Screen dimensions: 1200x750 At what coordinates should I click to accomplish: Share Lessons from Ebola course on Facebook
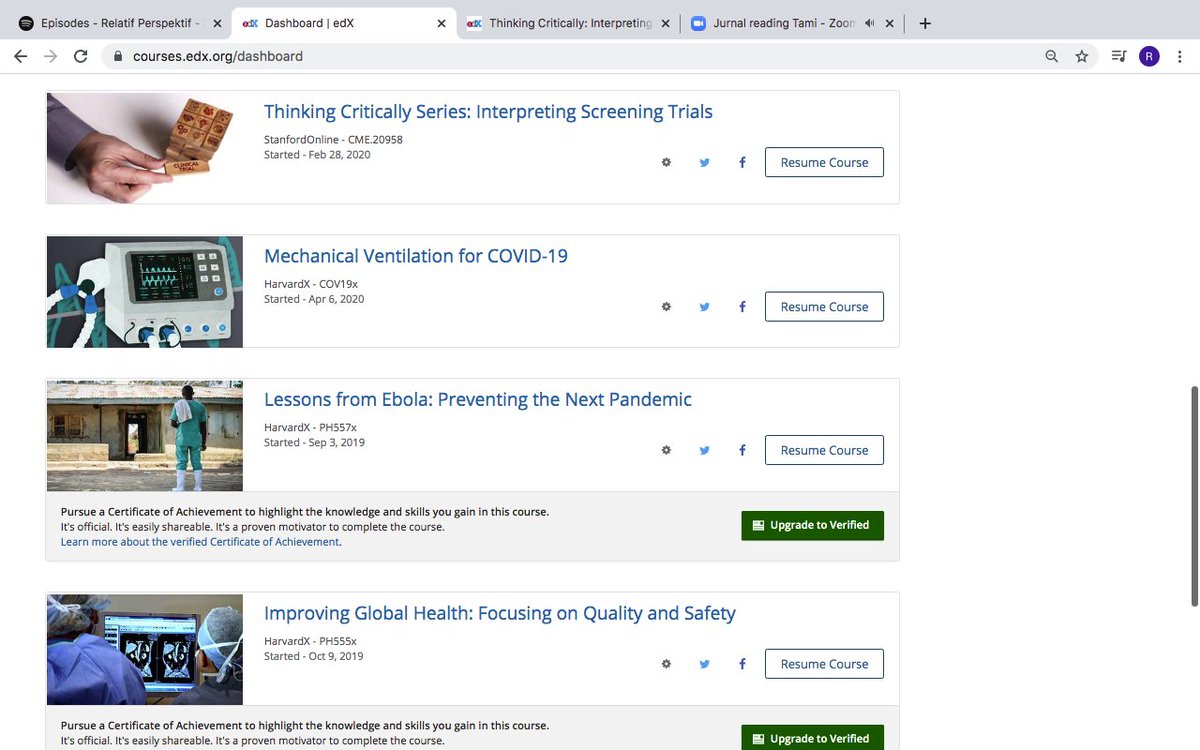tap(742, 450)
